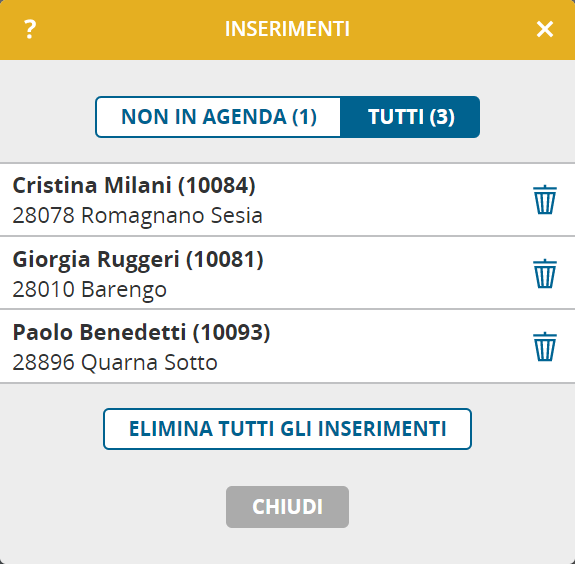Click customer number (10093)
The height and width of the screenshot is (564, 575).
click(231, 332)
